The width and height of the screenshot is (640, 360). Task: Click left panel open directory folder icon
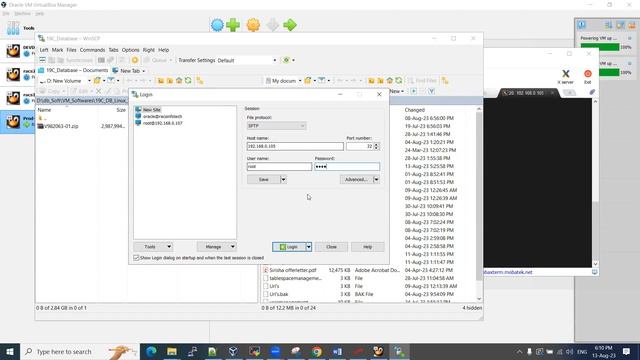[97, 81]
